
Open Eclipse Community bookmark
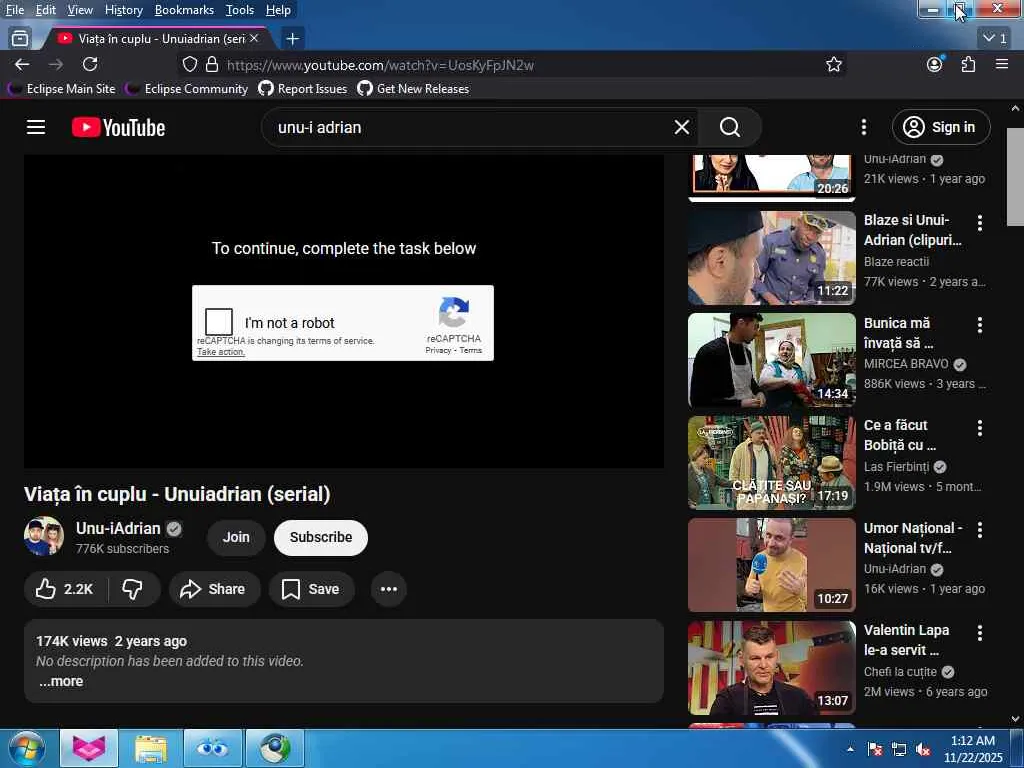coord(188,89)
